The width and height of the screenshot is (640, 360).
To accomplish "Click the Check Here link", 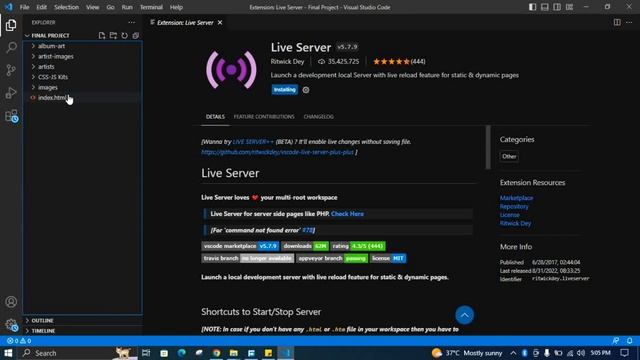I will (x=347, y=214).
